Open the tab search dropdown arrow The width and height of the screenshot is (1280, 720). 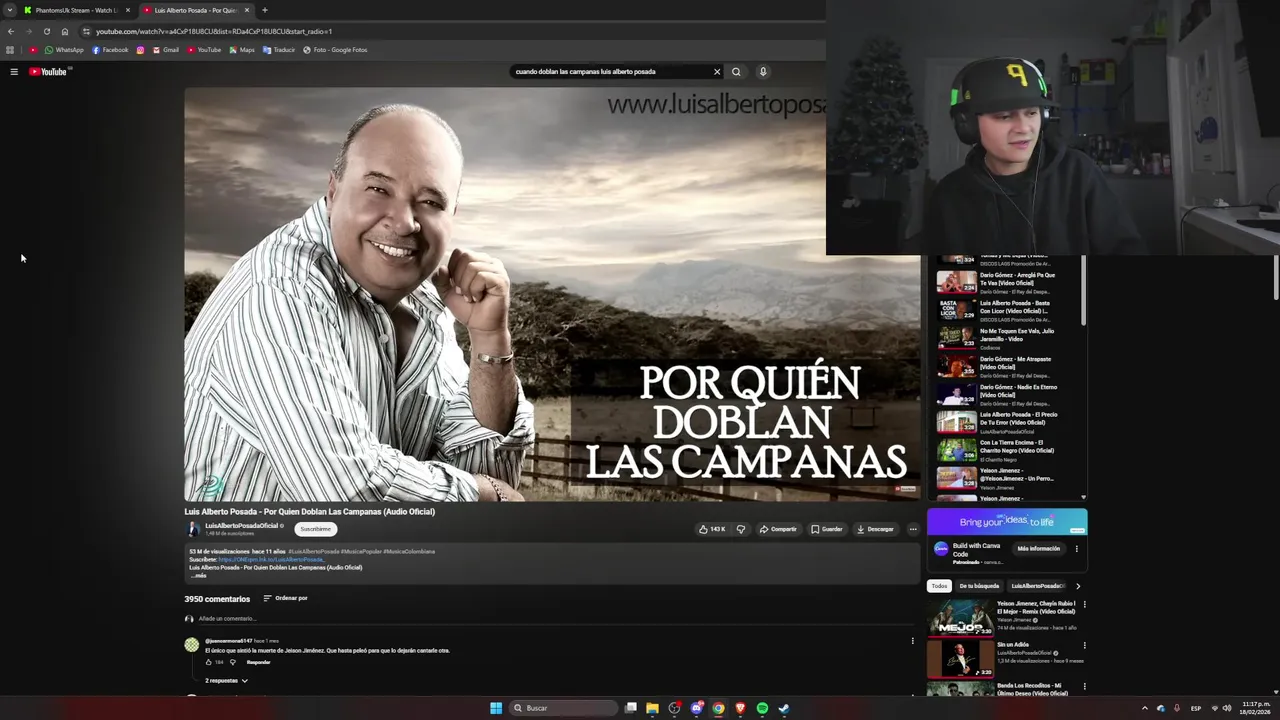point(9,10)
